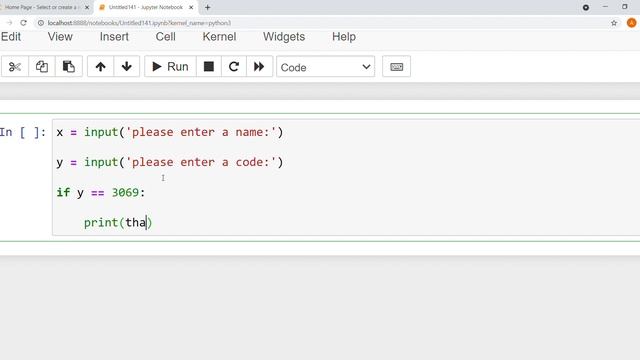Close the Untitled141 notebook tab
The width and height of the screenshot is (640, 360).
pos(191,7)
